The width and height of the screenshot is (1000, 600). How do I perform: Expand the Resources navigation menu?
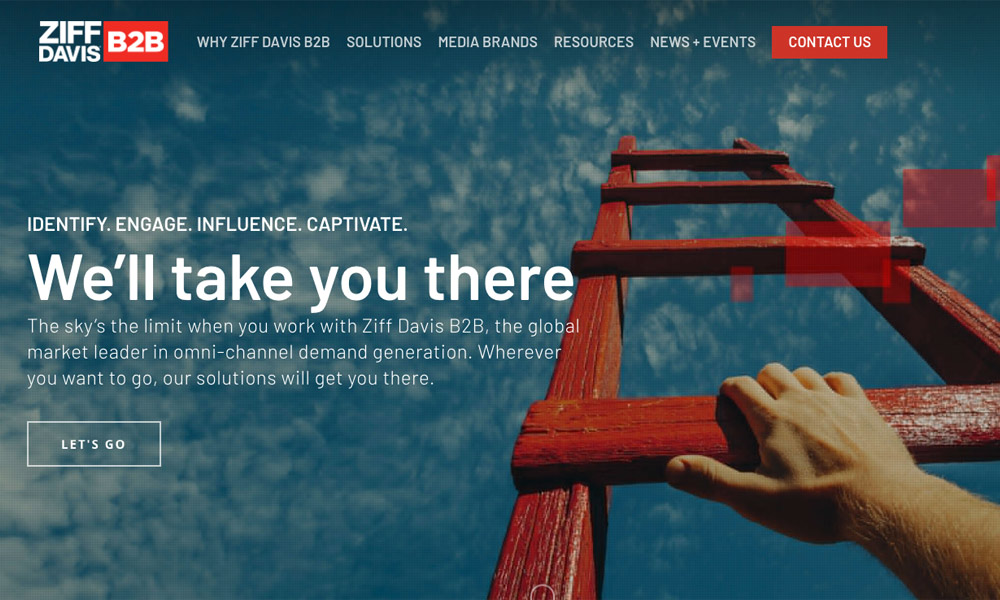coord(594,42)
